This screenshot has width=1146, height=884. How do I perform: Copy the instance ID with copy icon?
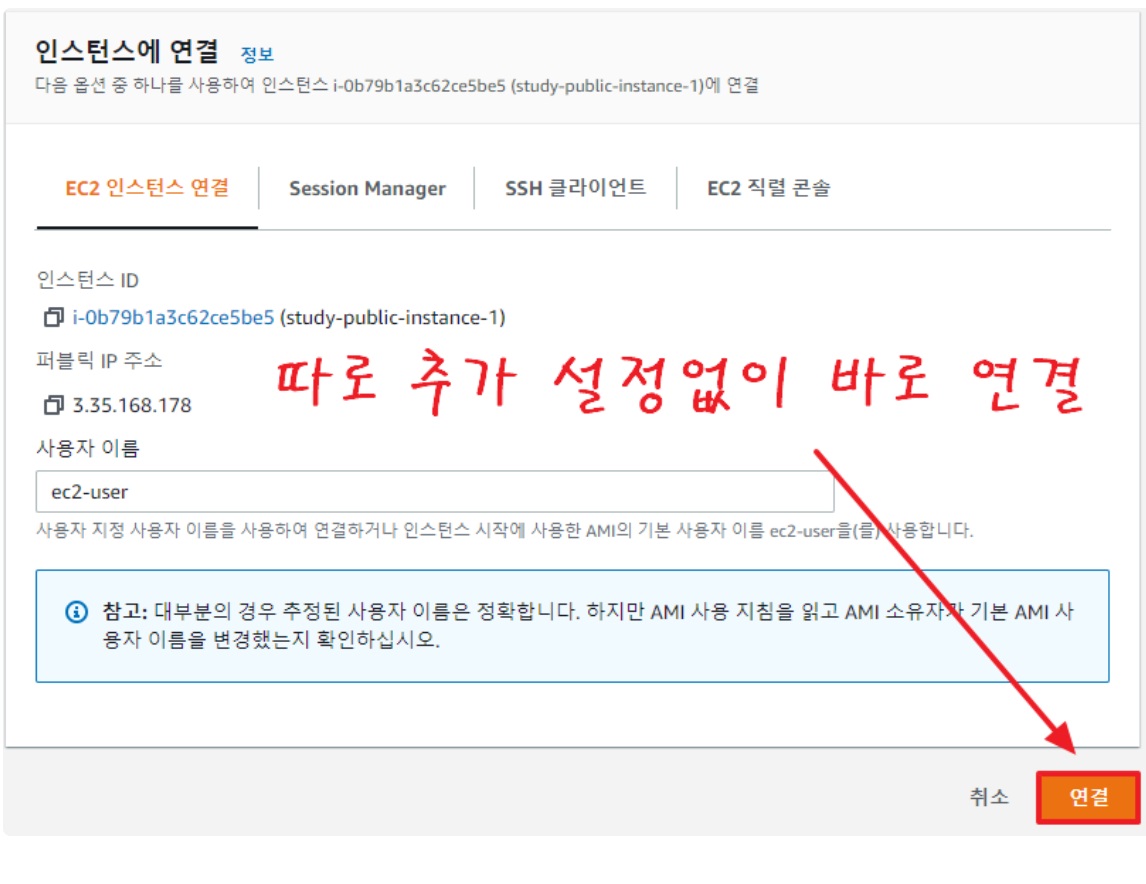pos(53,317)
